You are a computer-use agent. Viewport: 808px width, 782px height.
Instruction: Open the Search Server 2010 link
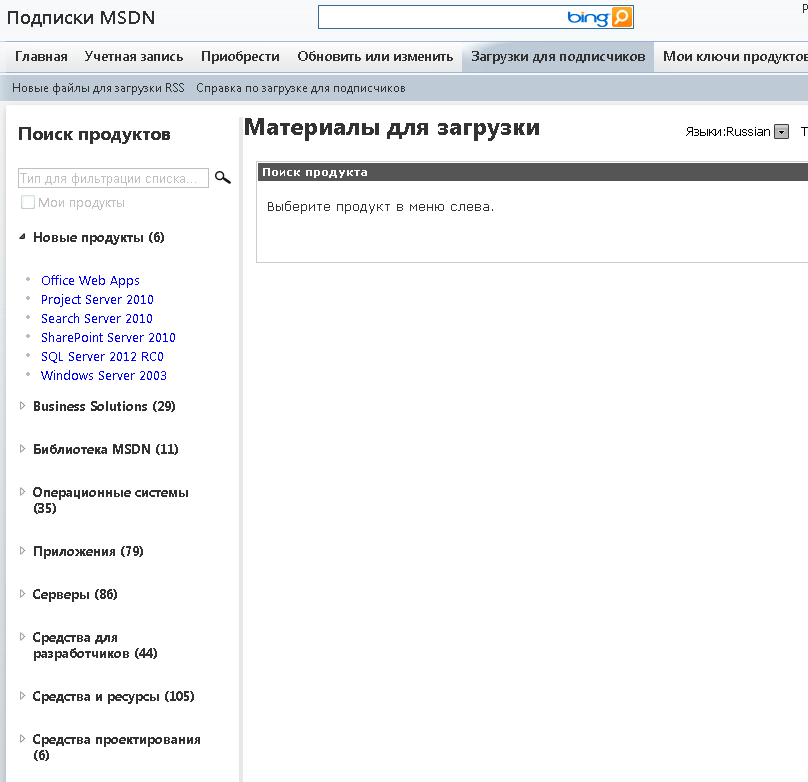[97, 319]
